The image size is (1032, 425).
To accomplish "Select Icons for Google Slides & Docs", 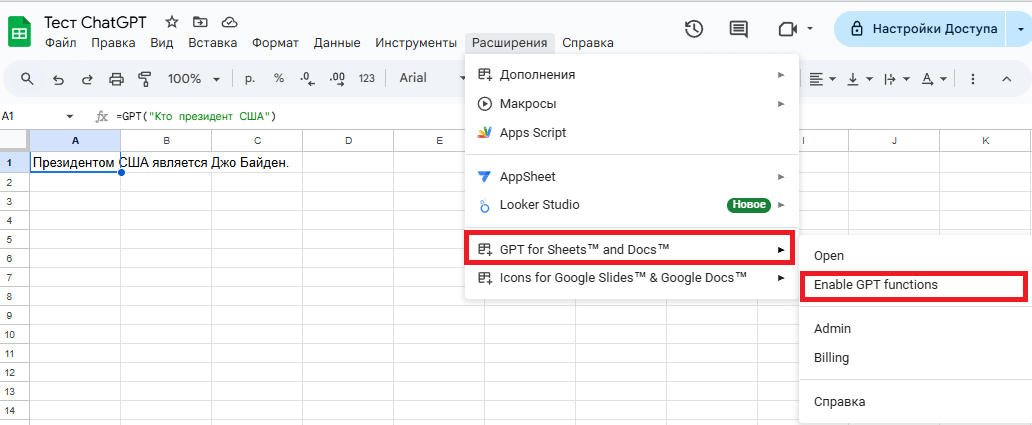I will click(632, 278).
